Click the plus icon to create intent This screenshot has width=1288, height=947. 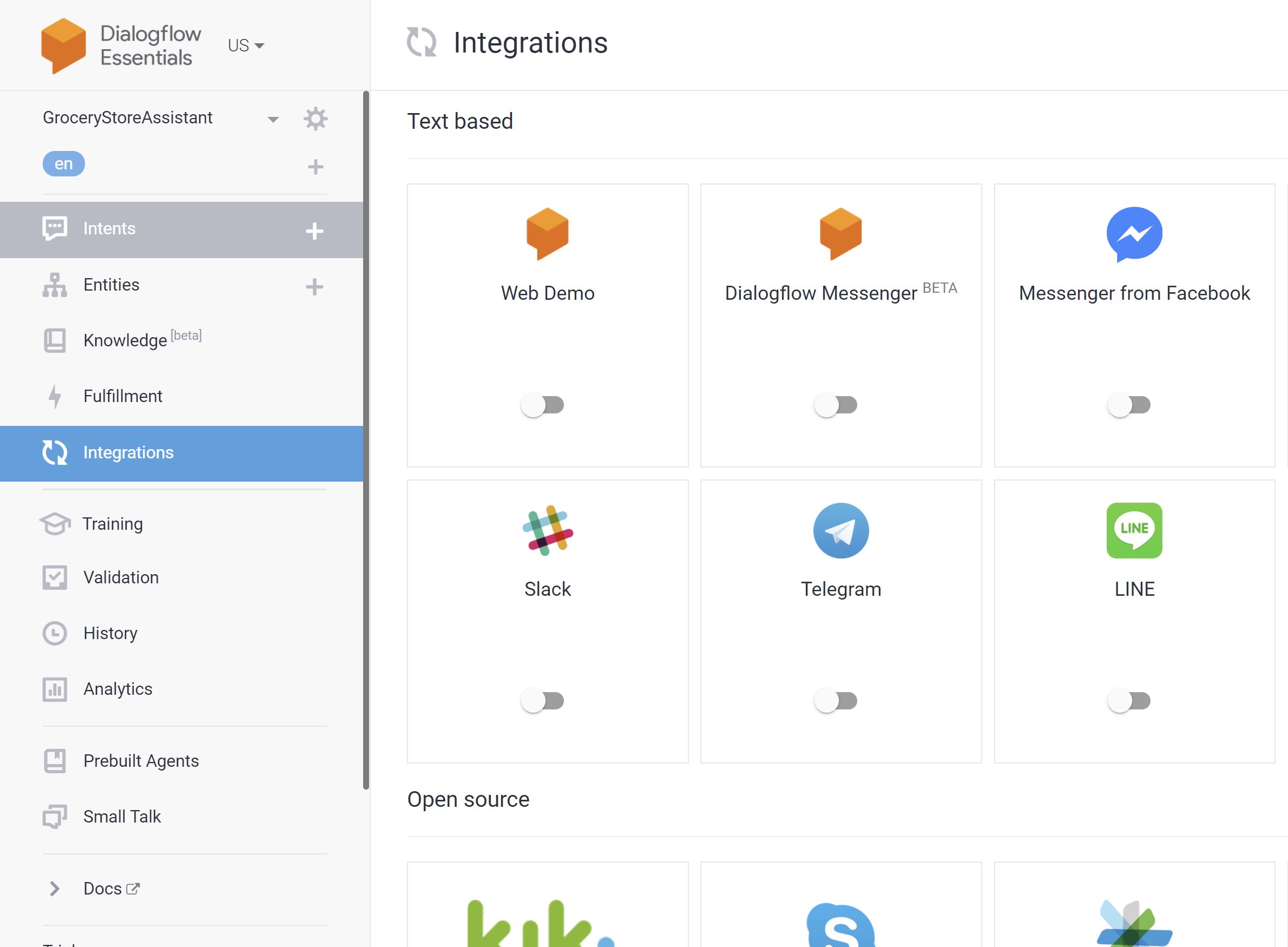[314, 231]
